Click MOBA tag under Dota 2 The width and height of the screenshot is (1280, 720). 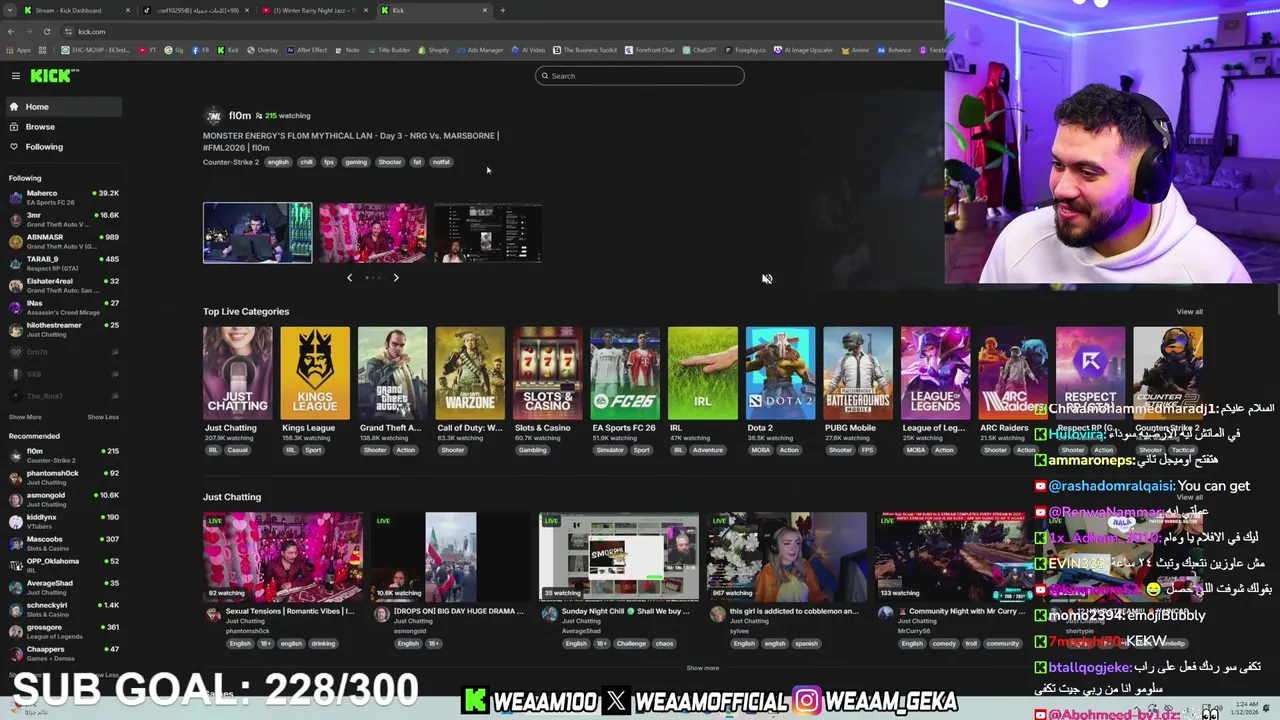[760, 450]
